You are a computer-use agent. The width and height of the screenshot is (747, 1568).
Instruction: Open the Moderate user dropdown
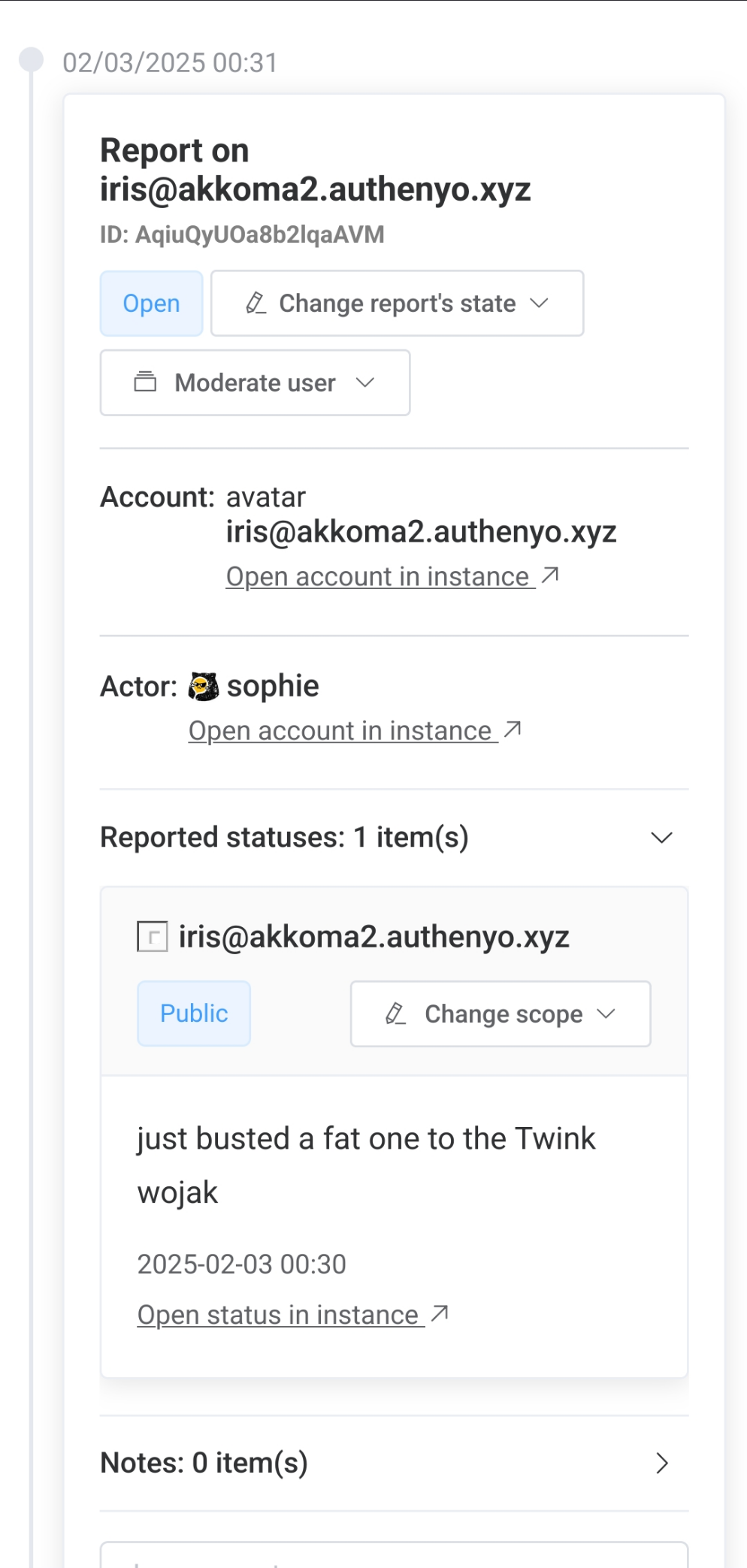pos(255,382)
